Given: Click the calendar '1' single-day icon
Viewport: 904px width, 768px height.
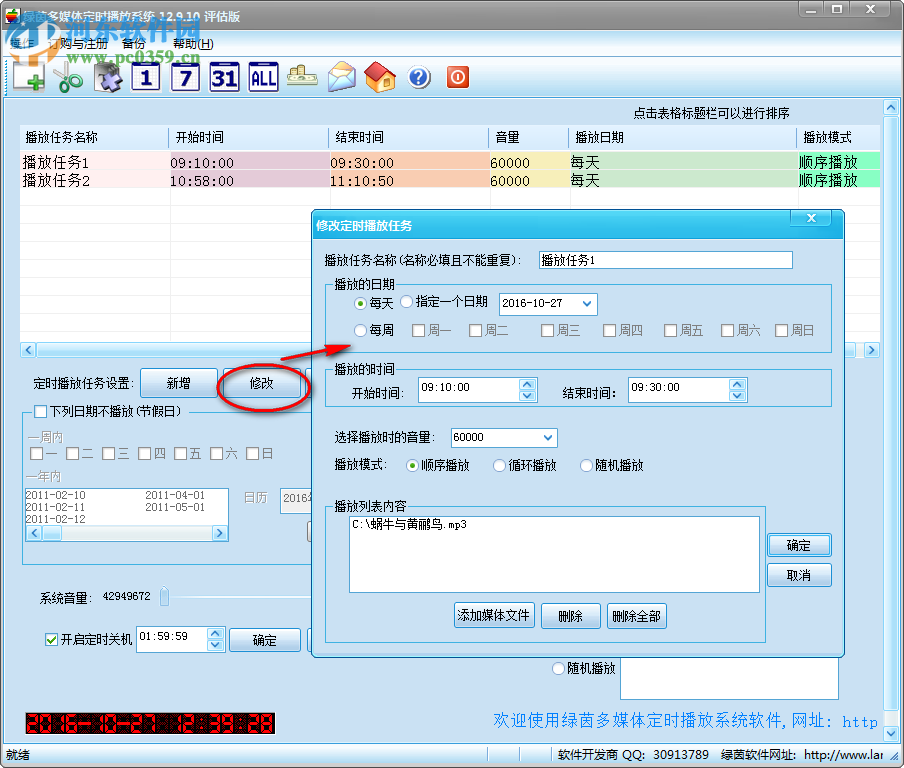Looking at the screenshot, I should click(145, 77).
